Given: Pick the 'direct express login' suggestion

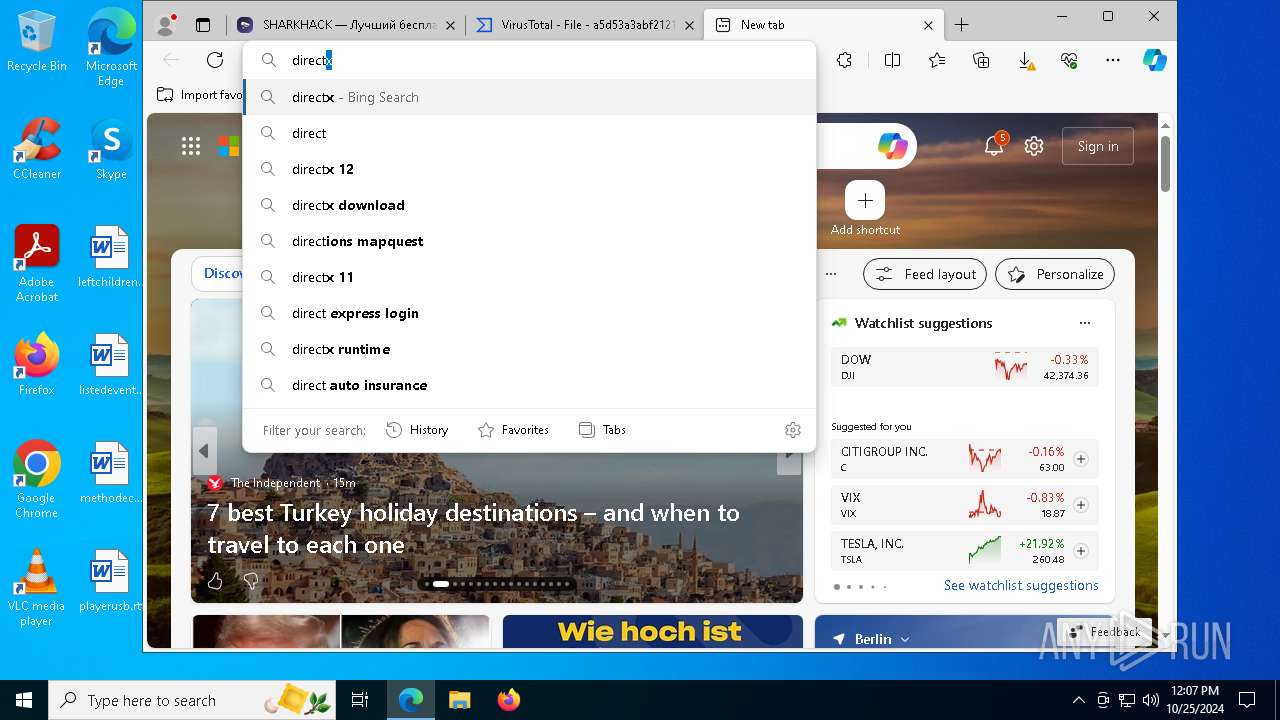Looking at the screenshot, I should pyautogui.click(x=529, y=313).
